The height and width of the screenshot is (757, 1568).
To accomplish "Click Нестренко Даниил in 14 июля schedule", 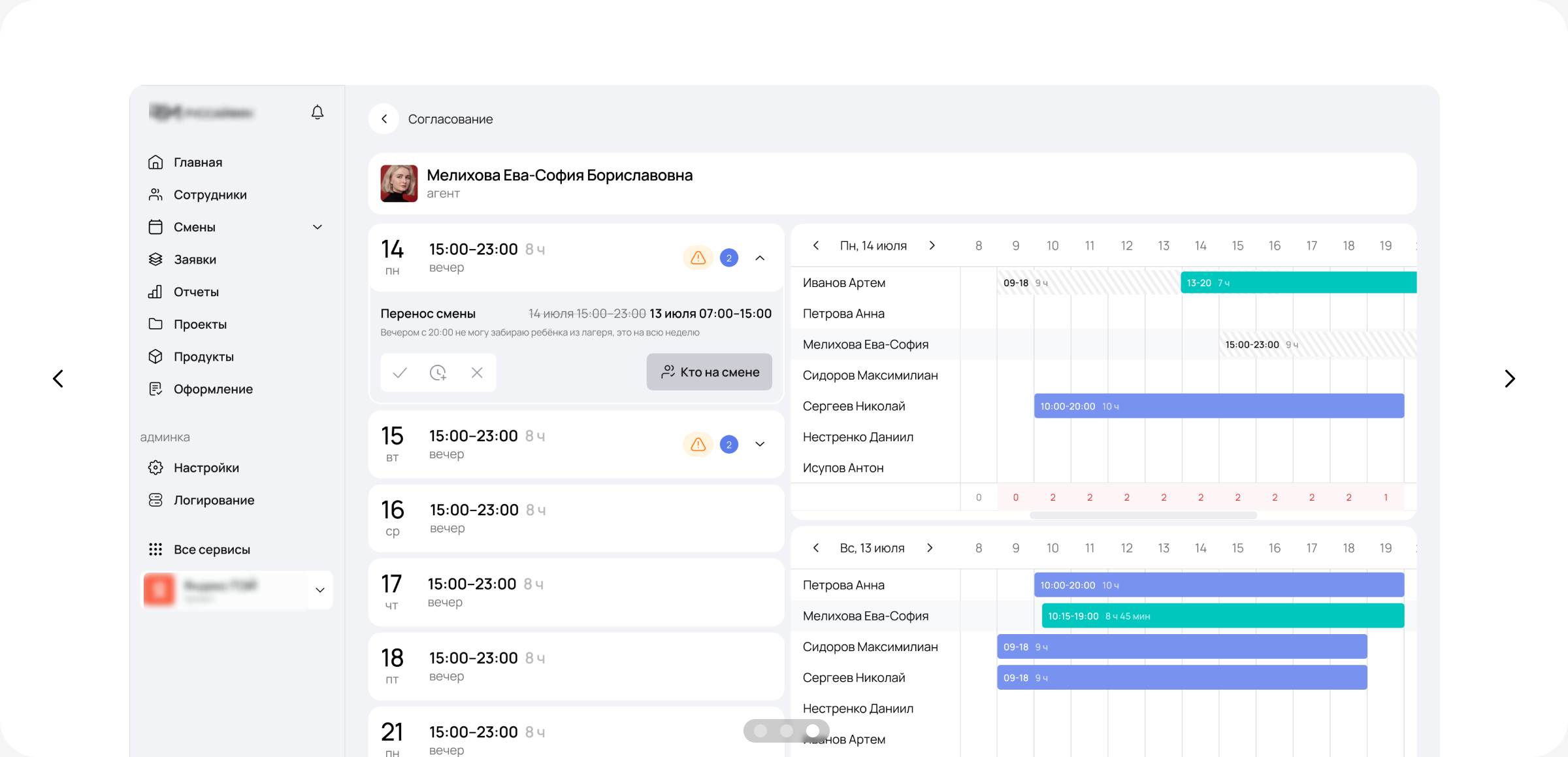I will pos(858,437).
